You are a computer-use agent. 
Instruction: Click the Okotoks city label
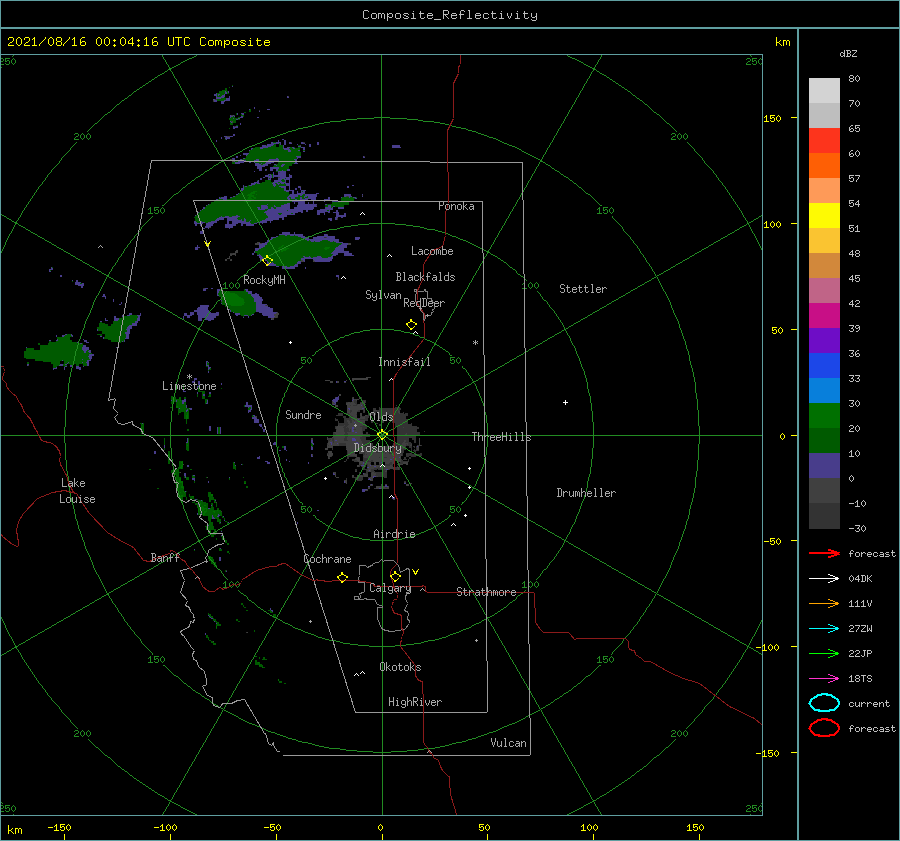coord(400,667)
